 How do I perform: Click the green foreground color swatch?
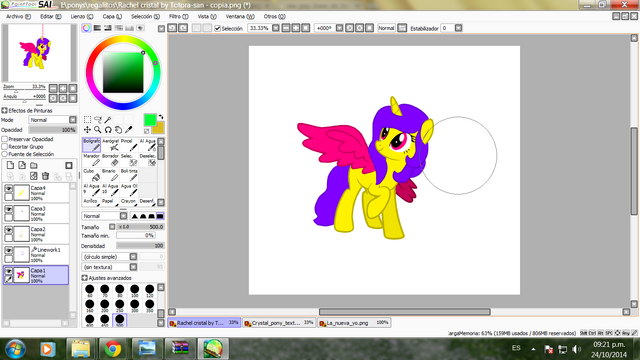pos(150,120)
